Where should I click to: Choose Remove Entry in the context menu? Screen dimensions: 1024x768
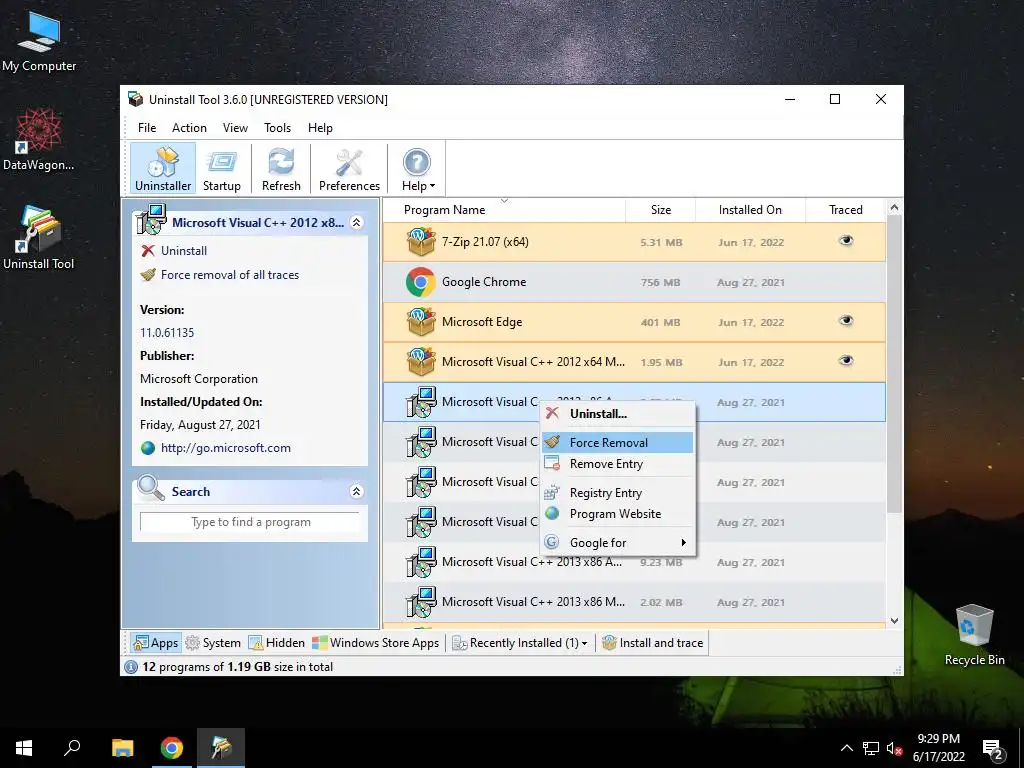(618, 464)
